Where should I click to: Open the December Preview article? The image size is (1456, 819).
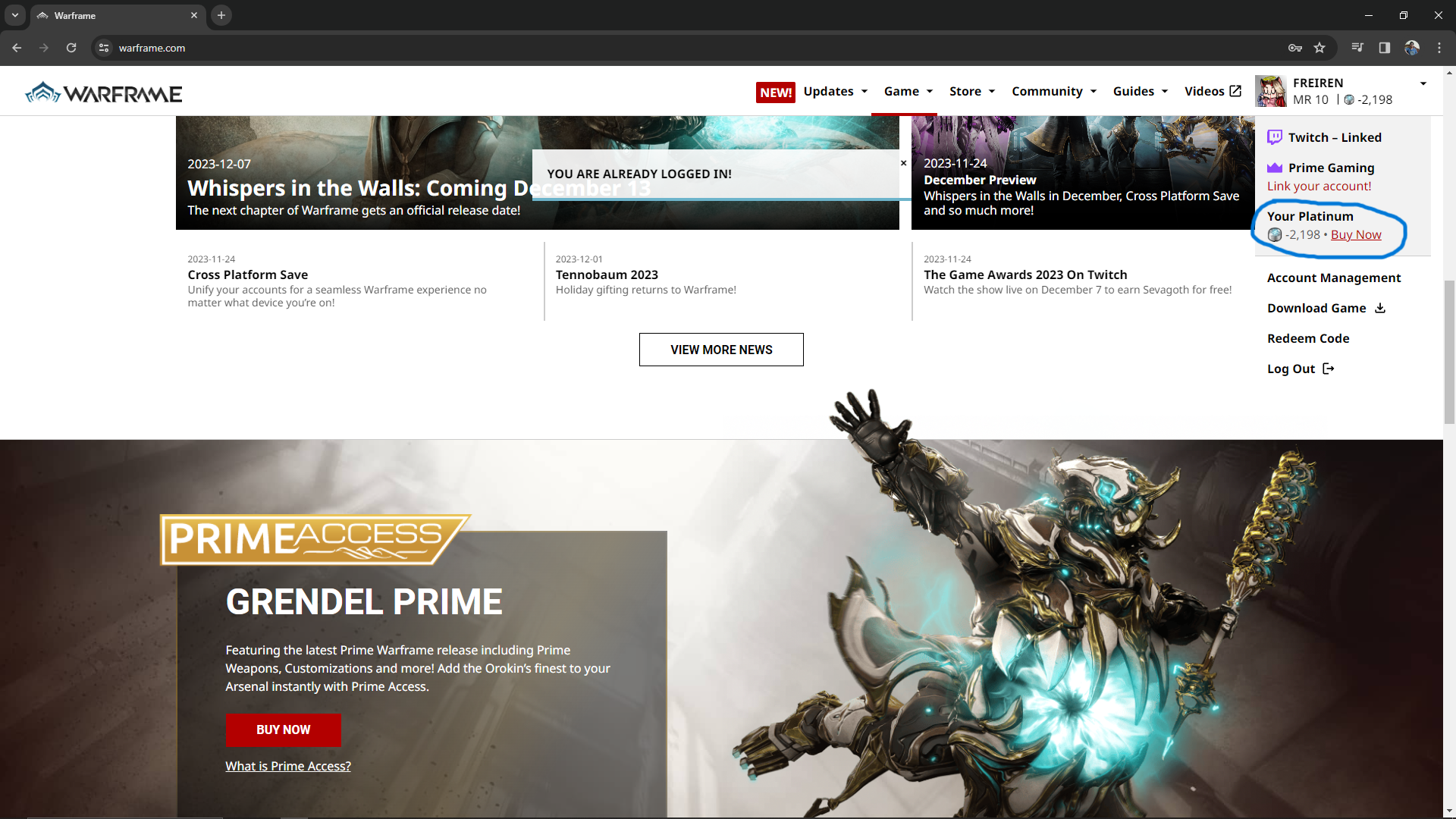980,180
